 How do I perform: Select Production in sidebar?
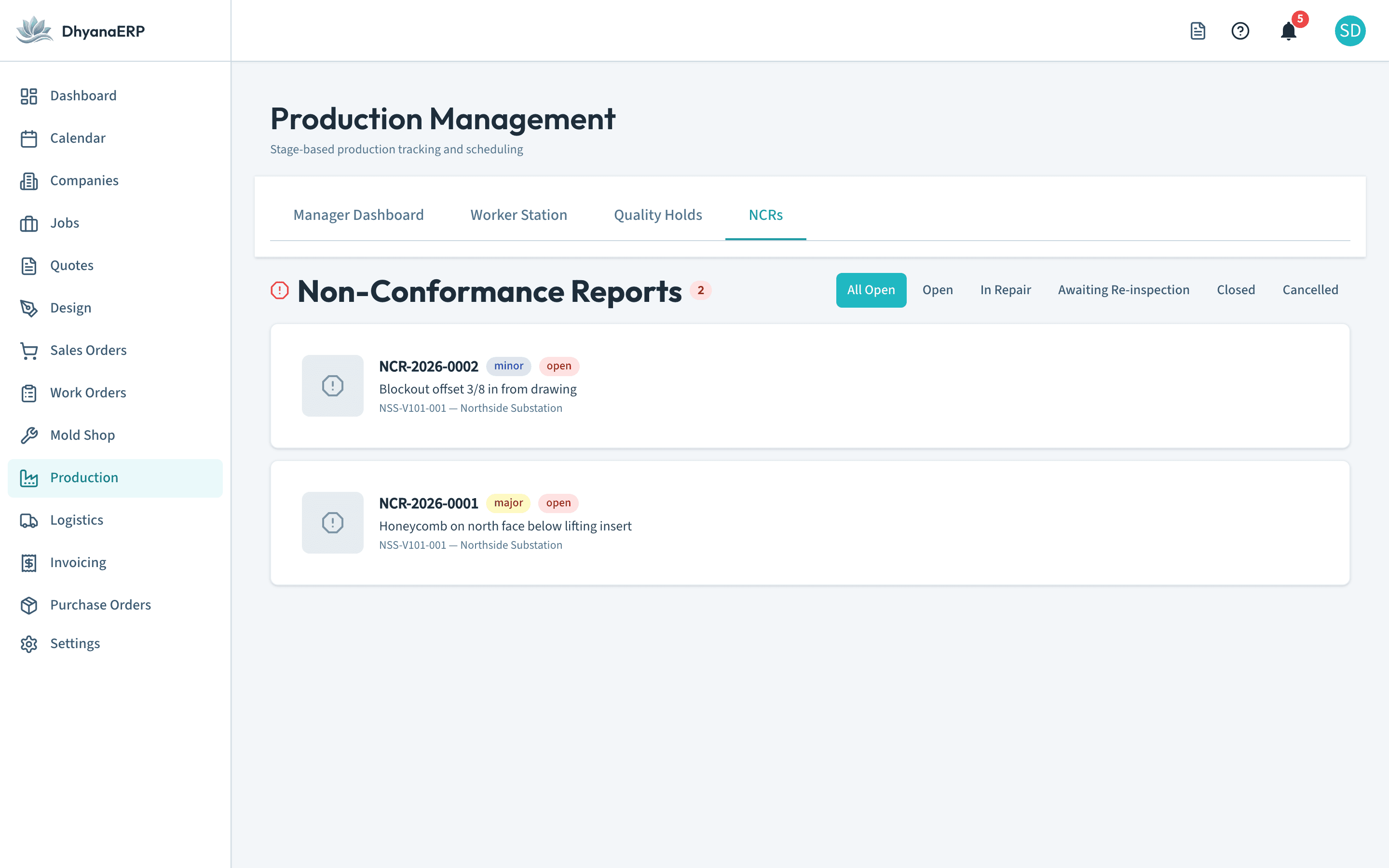pyautogui.click(x=115, y=478)
